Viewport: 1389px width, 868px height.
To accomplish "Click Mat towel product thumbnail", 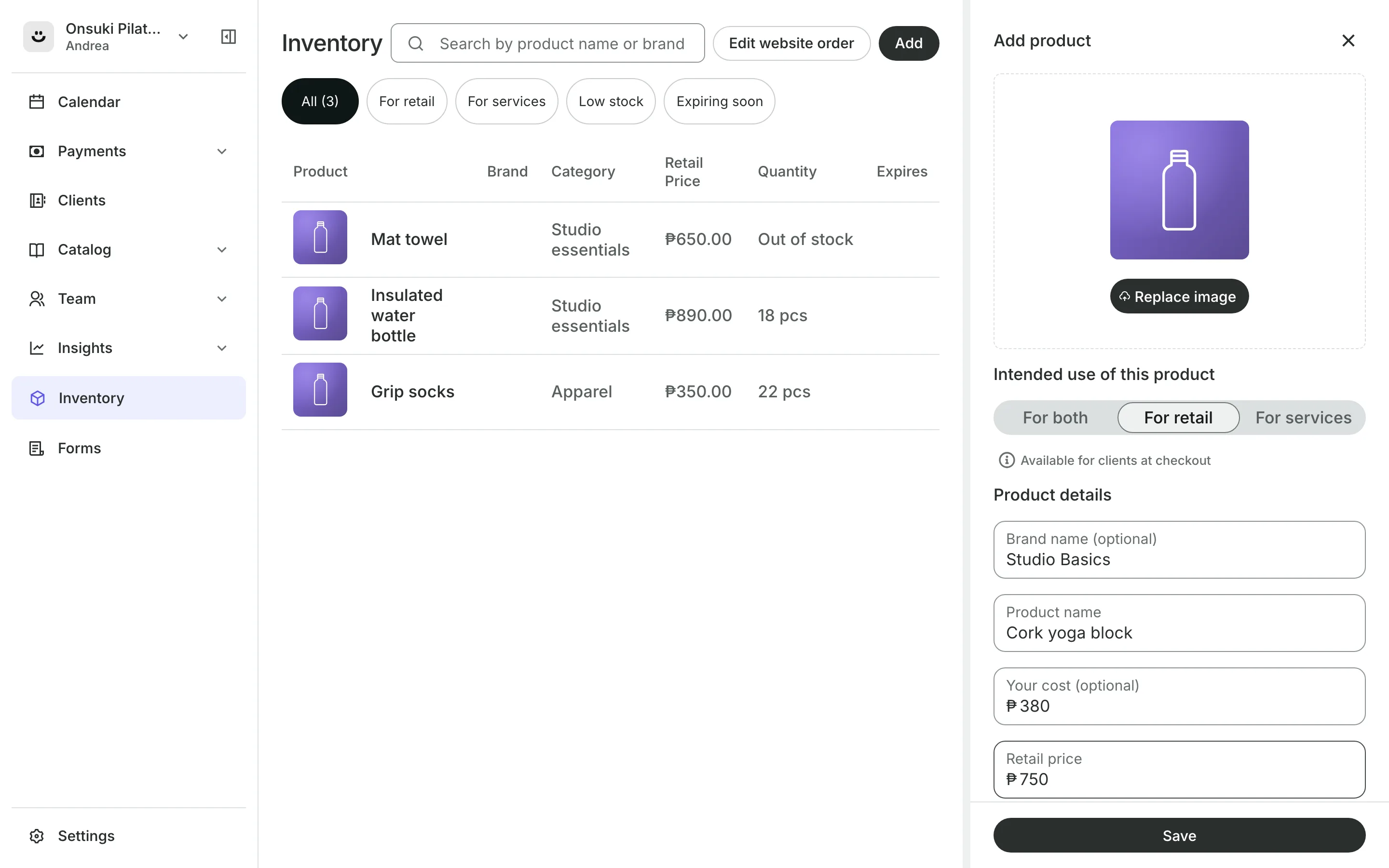I will point(320,237).
